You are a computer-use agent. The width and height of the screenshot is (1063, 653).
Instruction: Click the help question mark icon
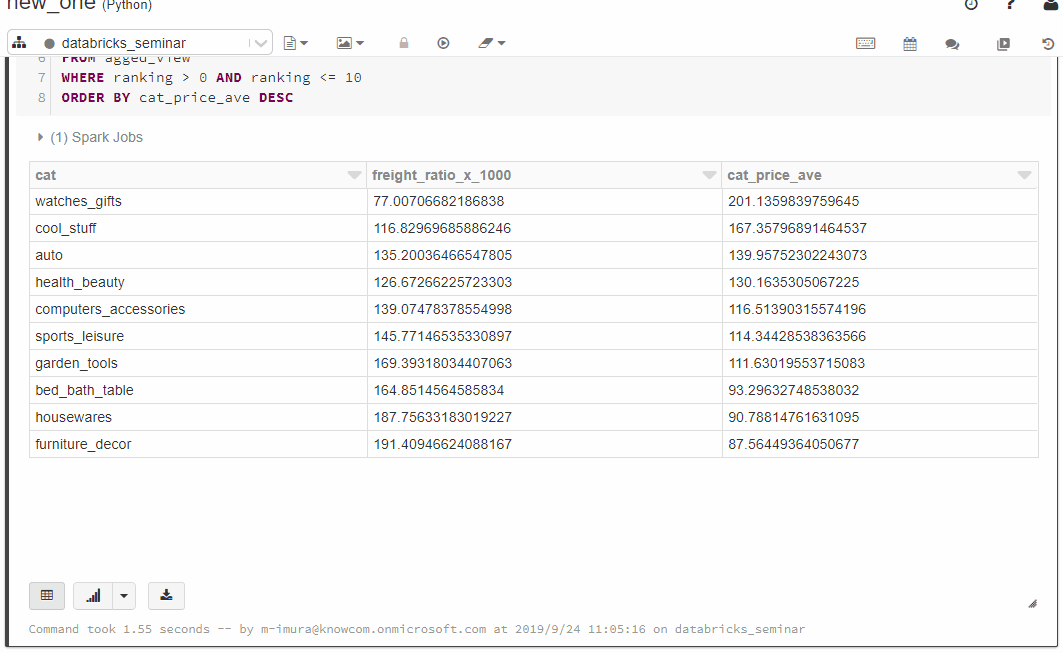(1010, 6)
